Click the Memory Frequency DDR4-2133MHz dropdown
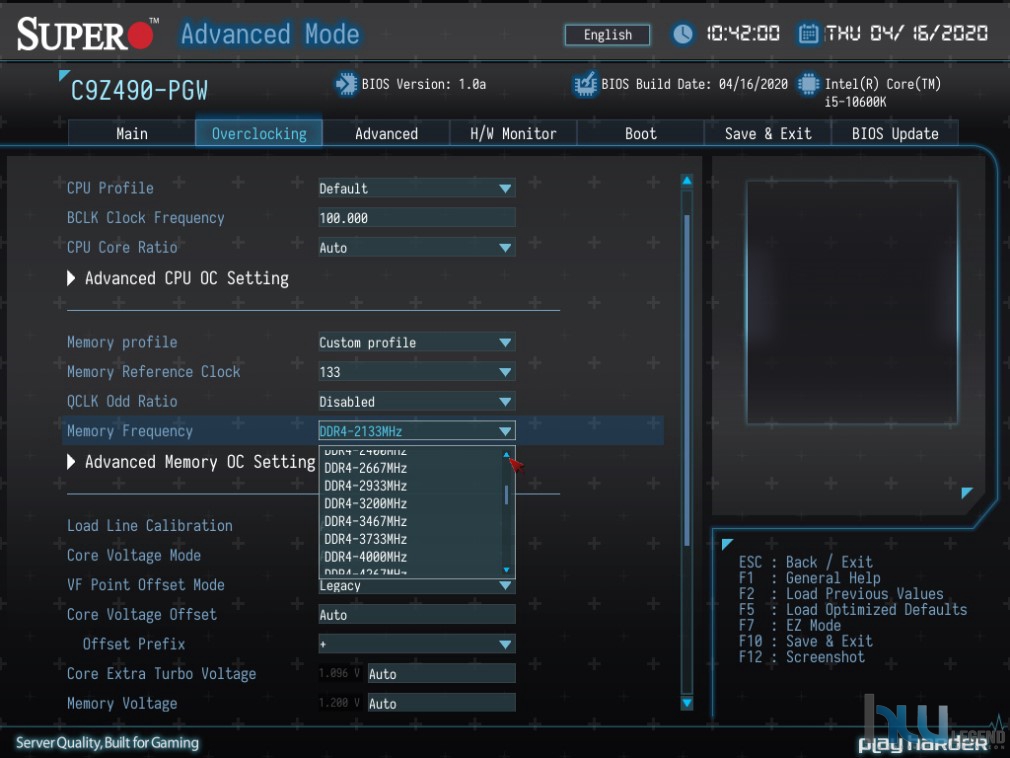This screenshot has height=758, width=1010. pyautogui.click(x=417, y=431)
